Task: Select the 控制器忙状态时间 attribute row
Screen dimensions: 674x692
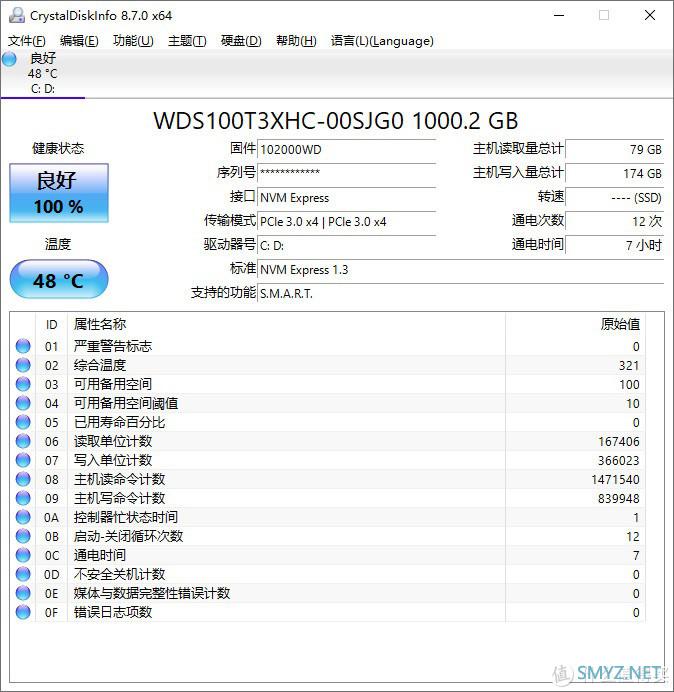Action: tap(328, 517)
